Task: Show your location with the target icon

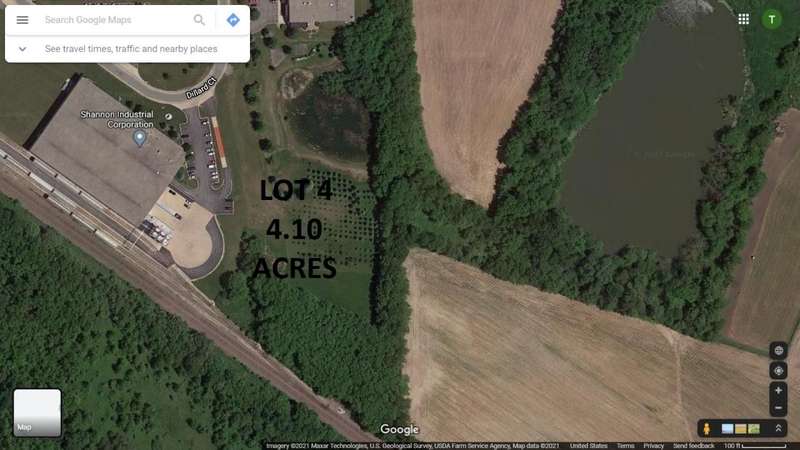Action: pos(779,370)
